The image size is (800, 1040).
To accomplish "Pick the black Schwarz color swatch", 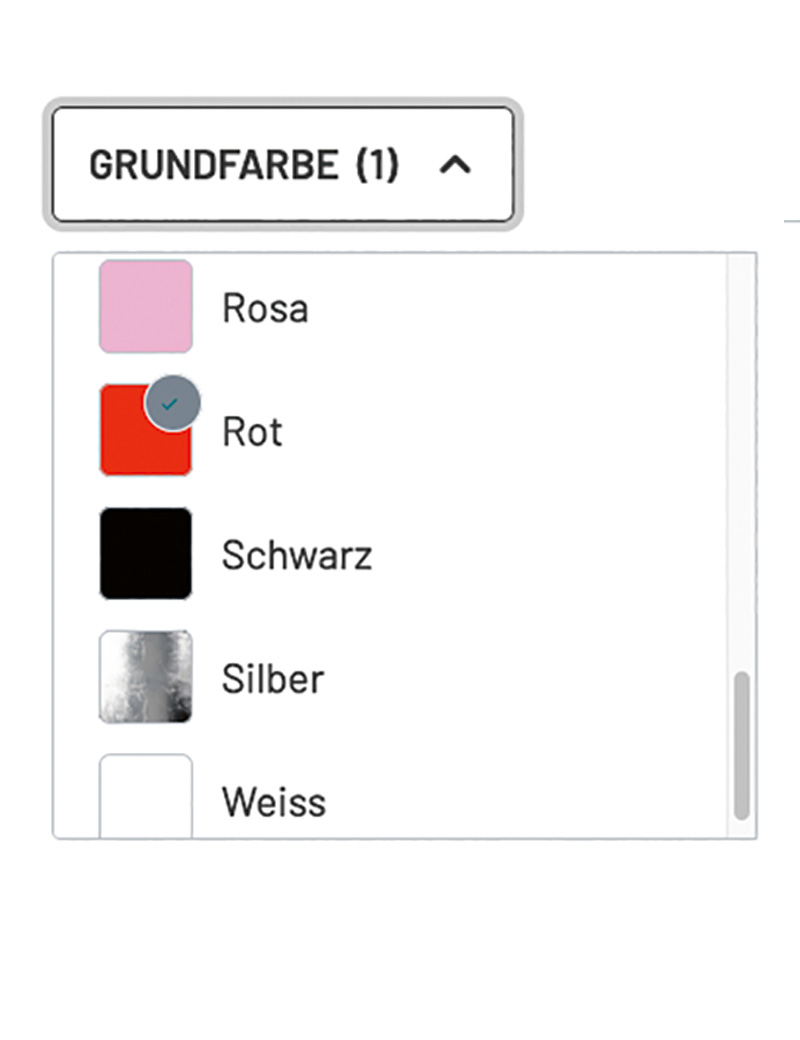I will pos(145,553).
